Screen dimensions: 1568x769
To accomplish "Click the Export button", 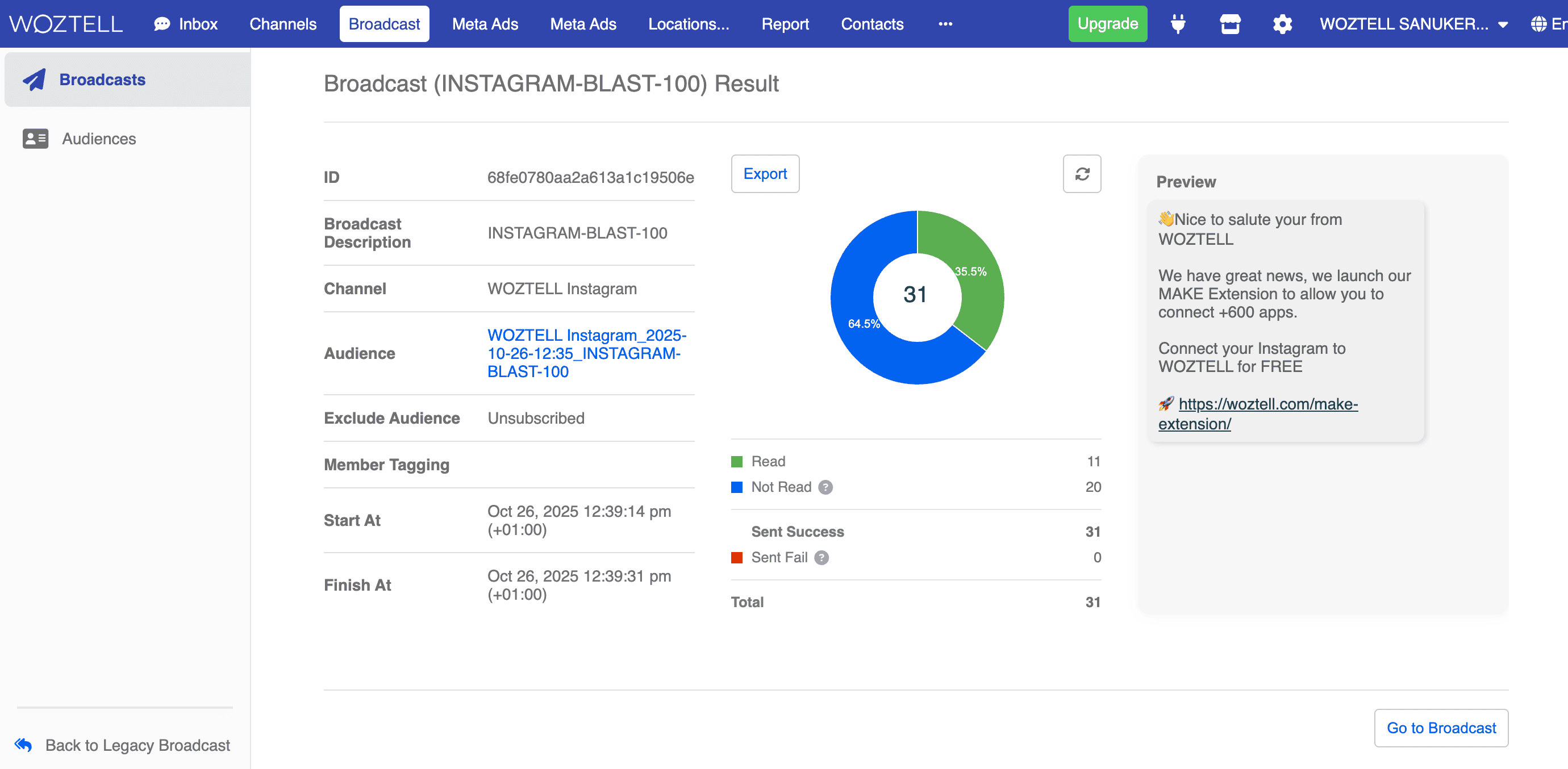I will point(765,174).
